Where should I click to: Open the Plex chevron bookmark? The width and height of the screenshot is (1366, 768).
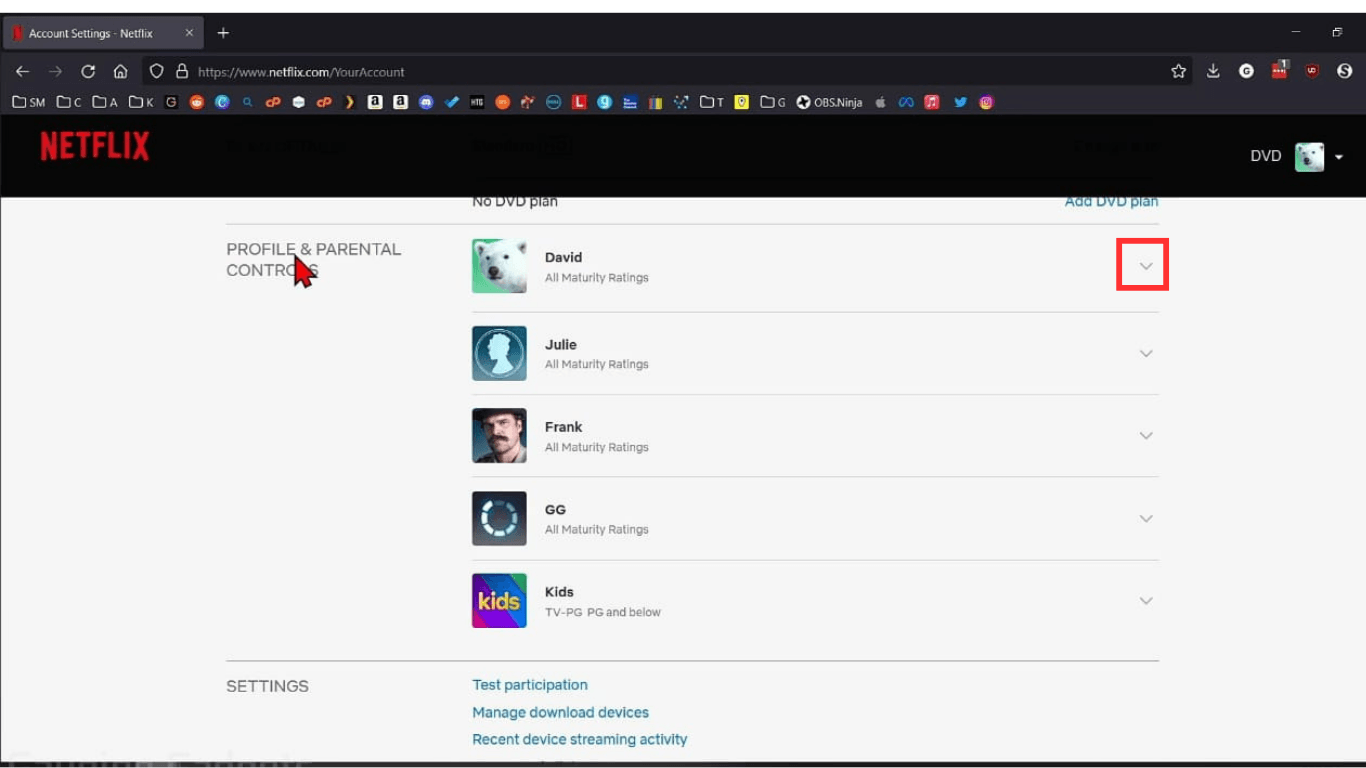349,102
